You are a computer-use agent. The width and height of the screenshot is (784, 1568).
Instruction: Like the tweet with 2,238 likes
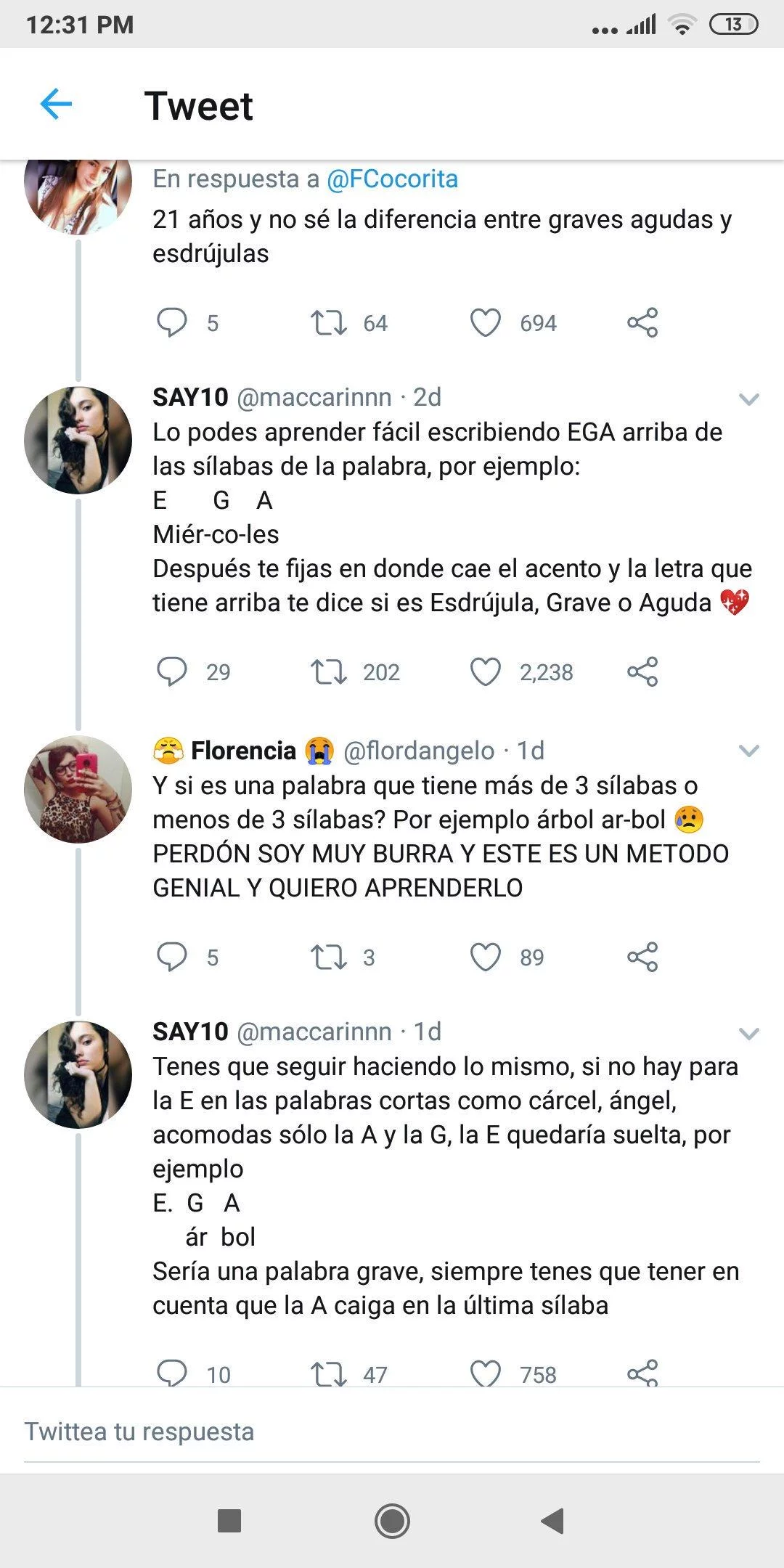pos(486,671)
